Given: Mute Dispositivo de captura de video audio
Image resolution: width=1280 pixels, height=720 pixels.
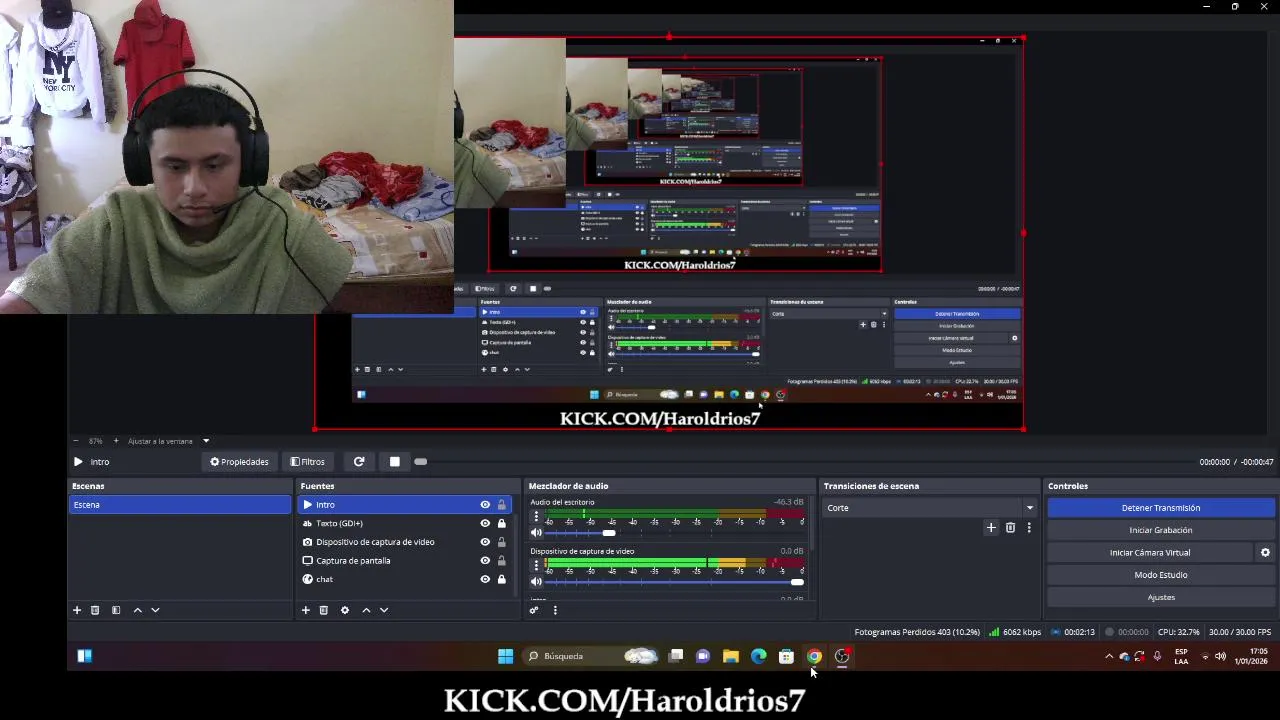Looking at the screenshot, I should tap(536, 582).
